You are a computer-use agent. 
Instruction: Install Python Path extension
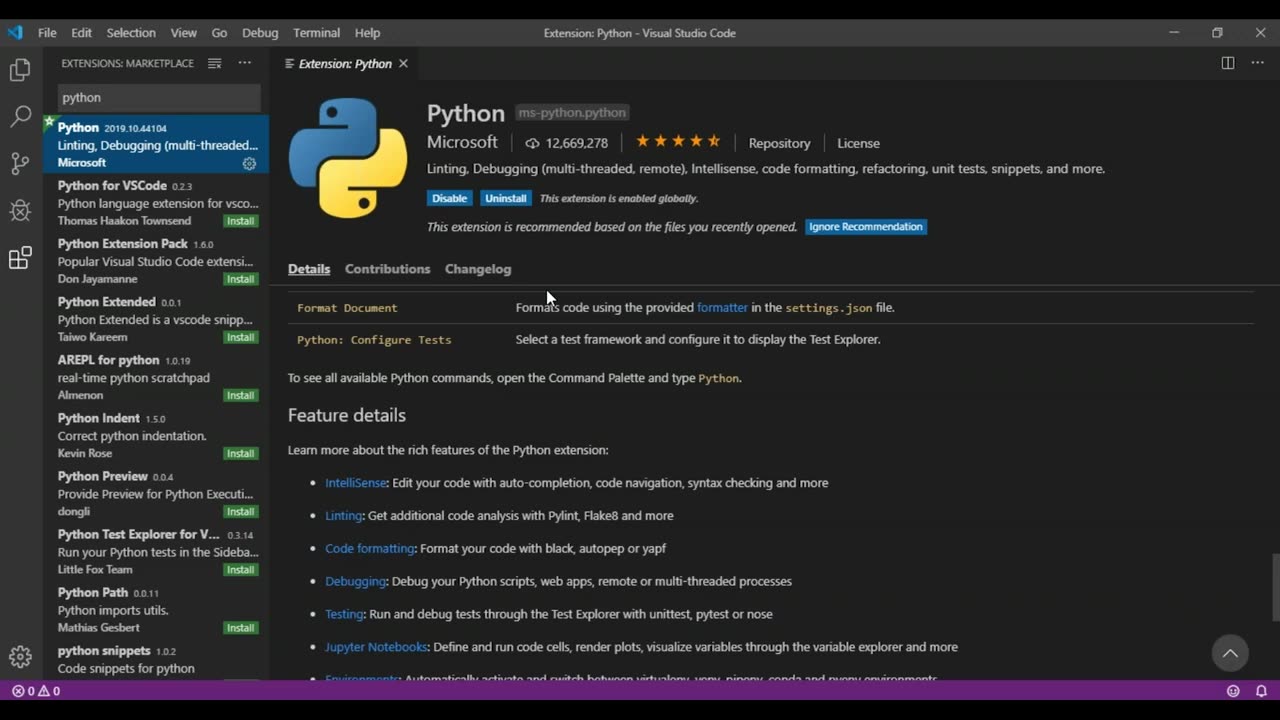pos(240,628)
